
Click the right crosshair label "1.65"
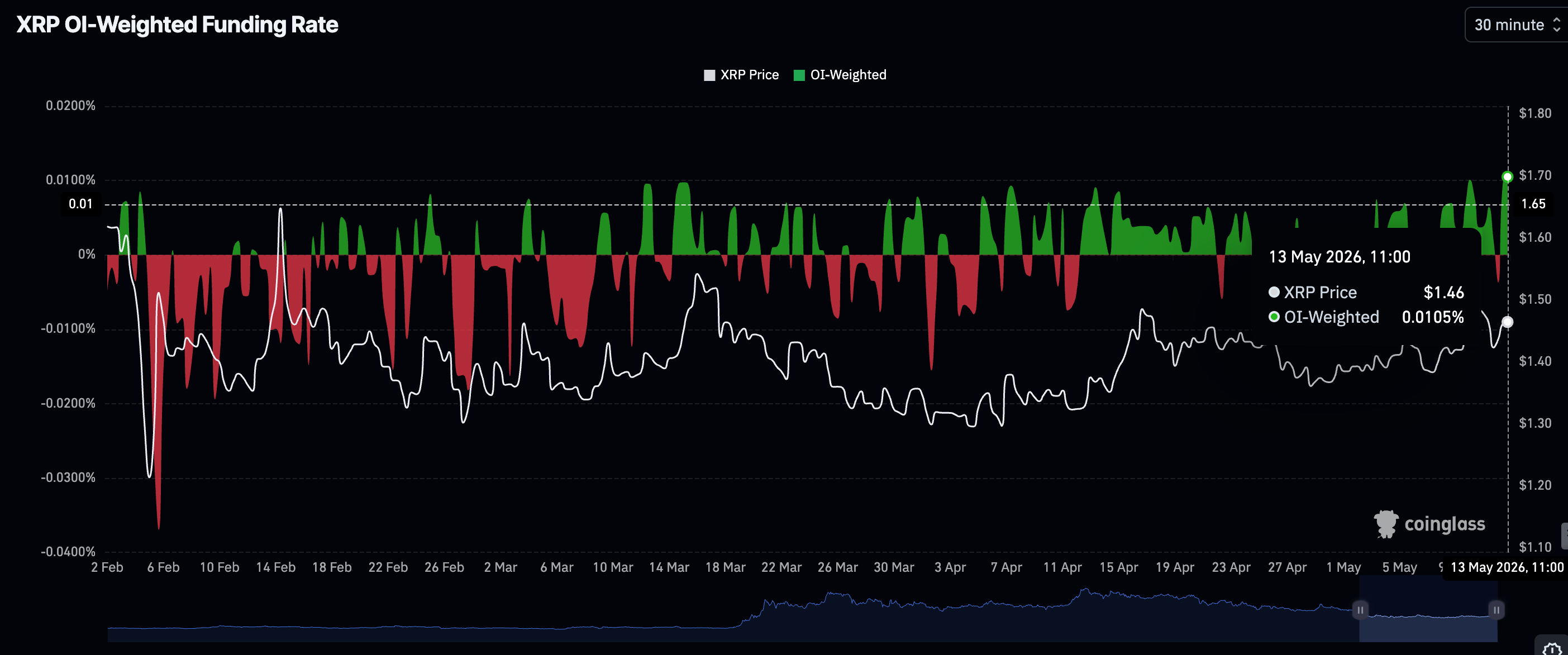pyautogui.click(x=1533, y=204)
